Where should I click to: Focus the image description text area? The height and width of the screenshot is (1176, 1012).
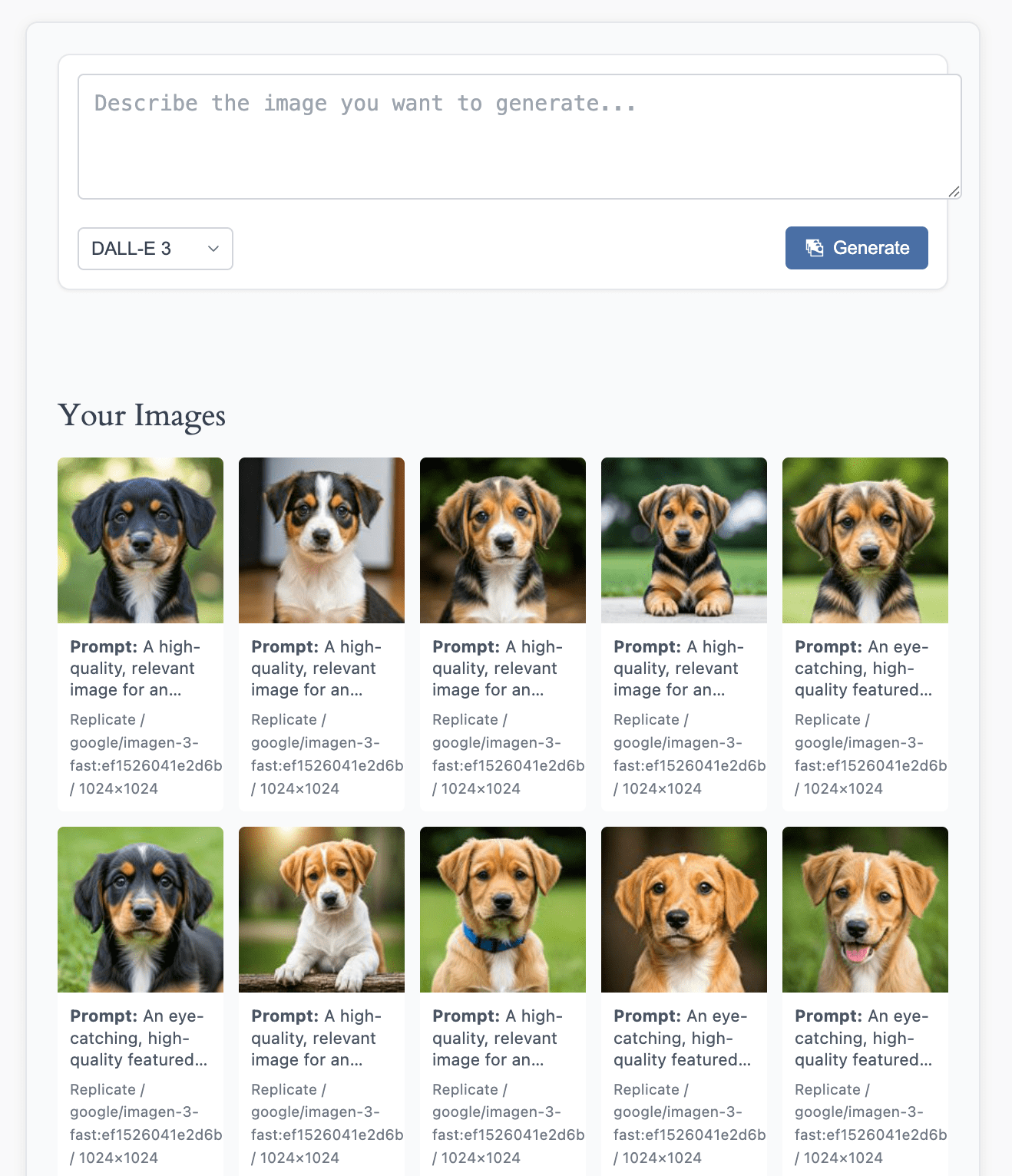point(520,137)
